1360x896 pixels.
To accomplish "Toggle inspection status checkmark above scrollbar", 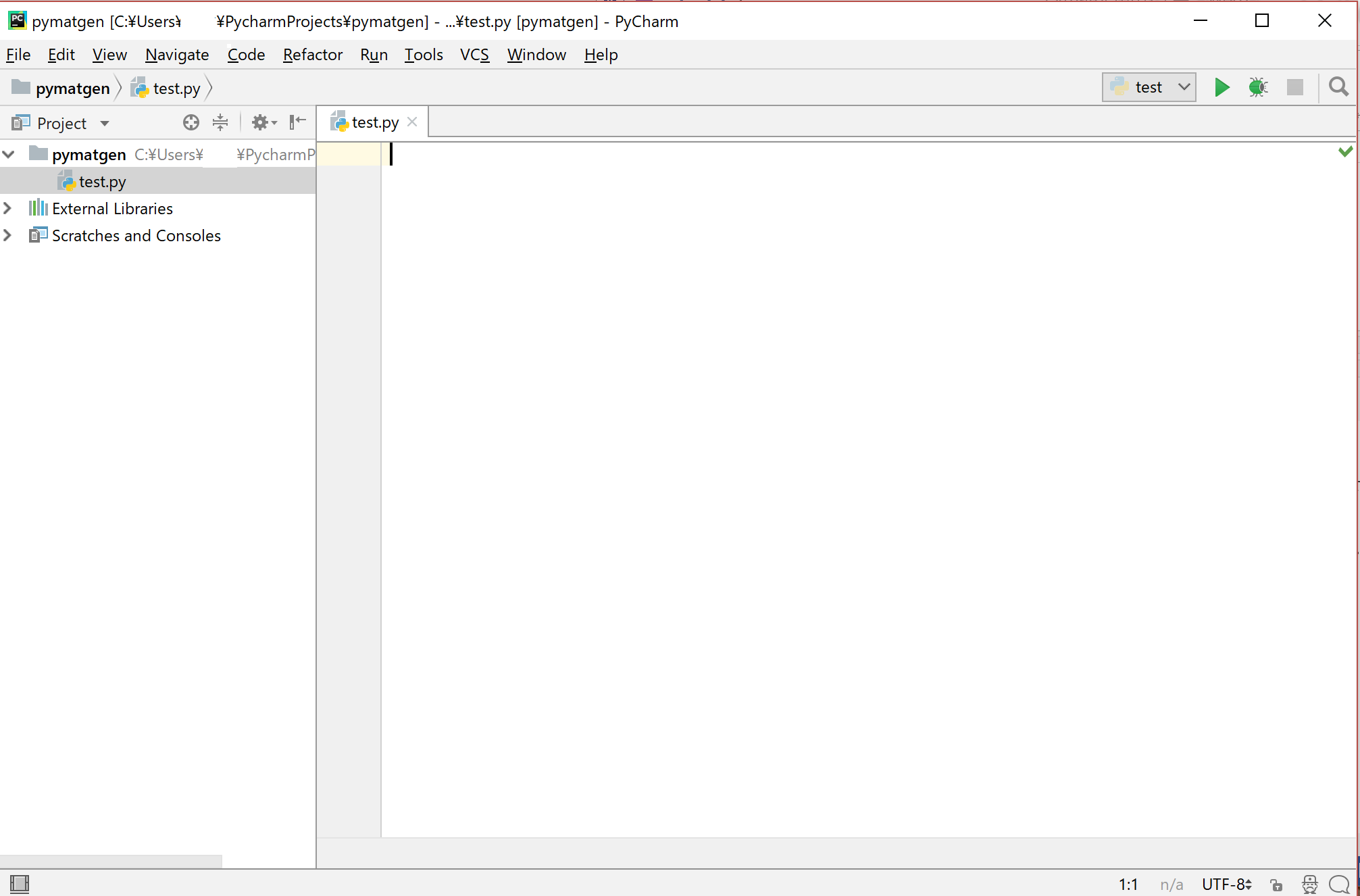I will (1346, 151).
